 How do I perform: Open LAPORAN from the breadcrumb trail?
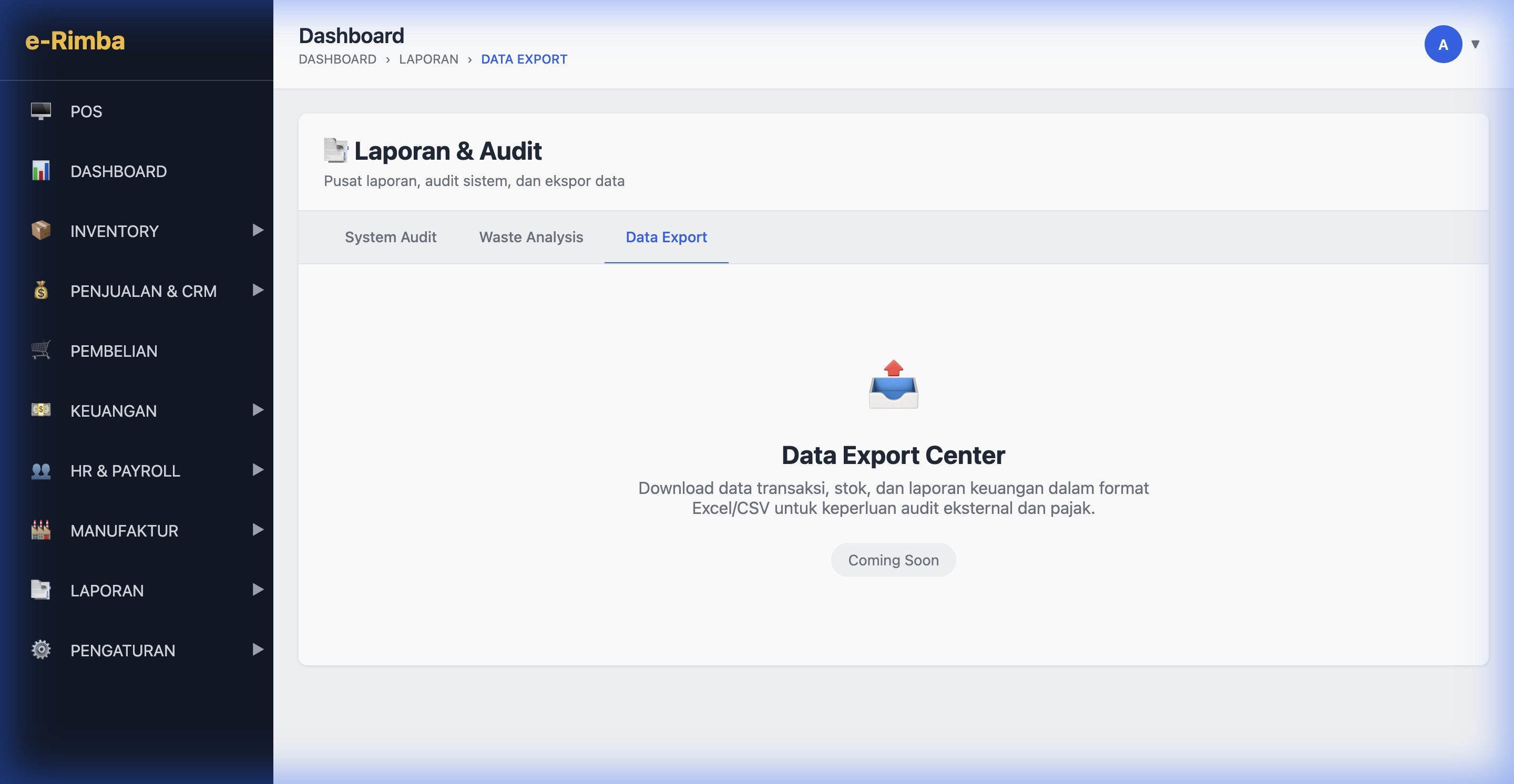[x=428, y=59]
